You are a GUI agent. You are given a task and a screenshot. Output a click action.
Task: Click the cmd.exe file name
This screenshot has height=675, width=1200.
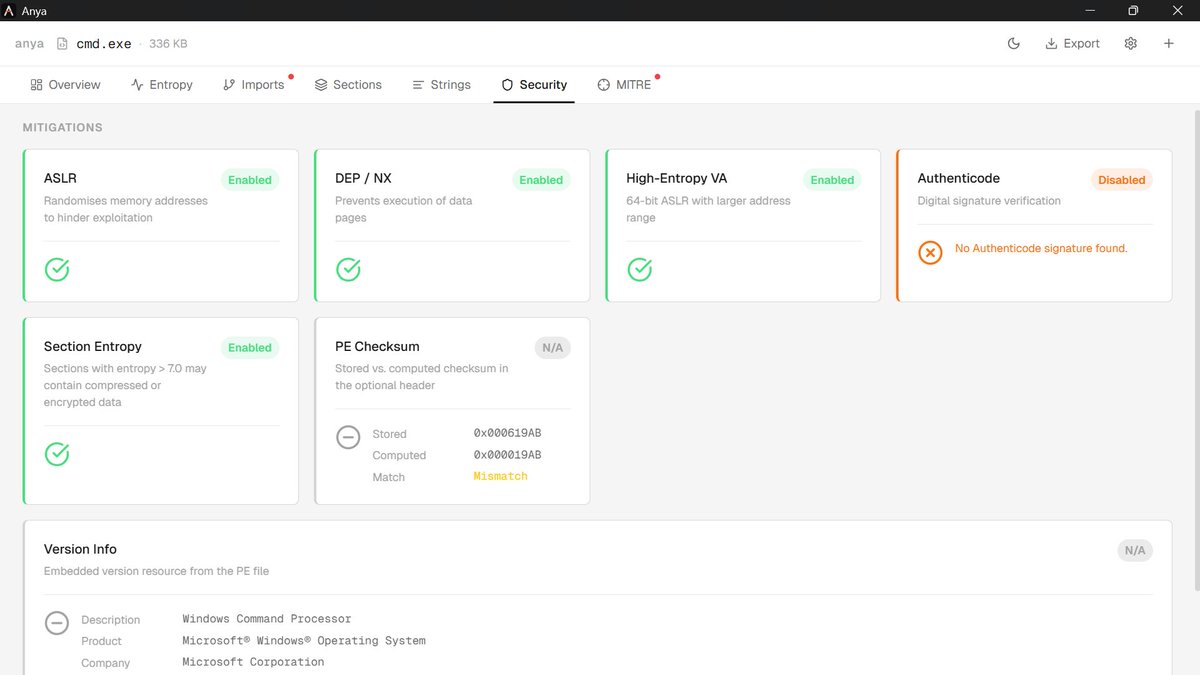tap(104, 44)
